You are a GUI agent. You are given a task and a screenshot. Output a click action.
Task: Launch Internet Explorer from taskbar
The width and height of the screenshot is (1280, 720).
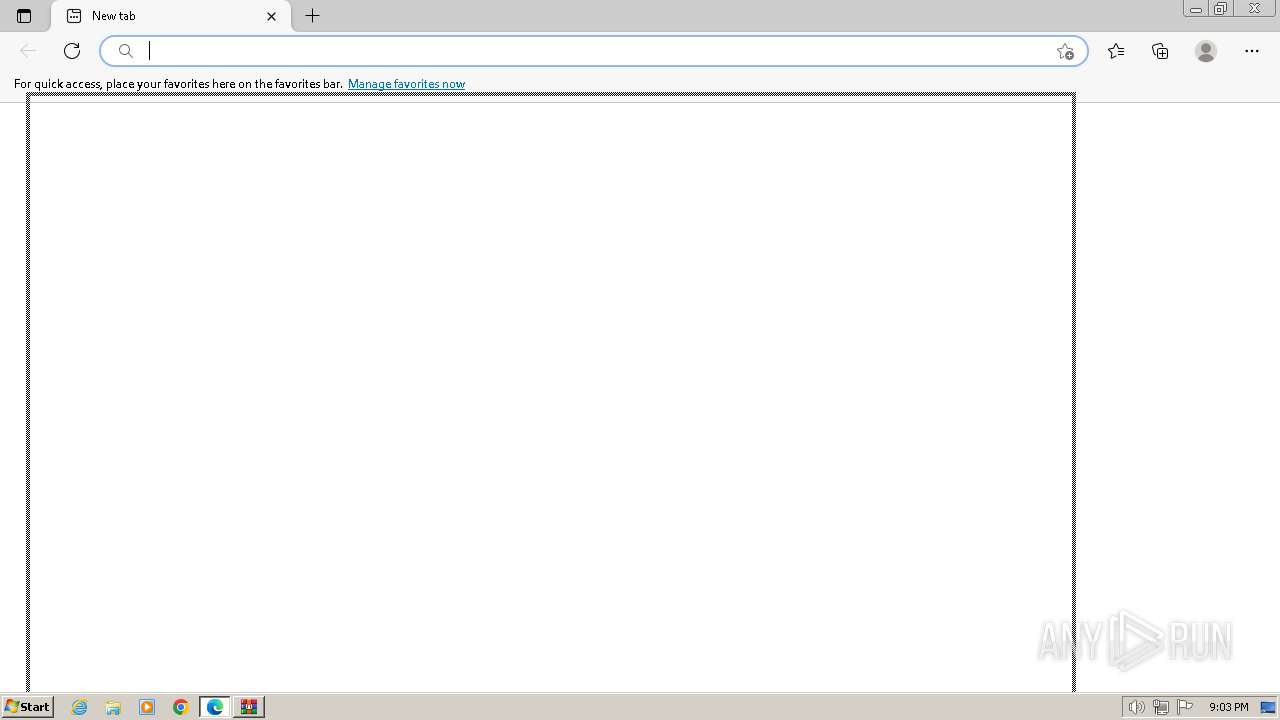(80, 707)
